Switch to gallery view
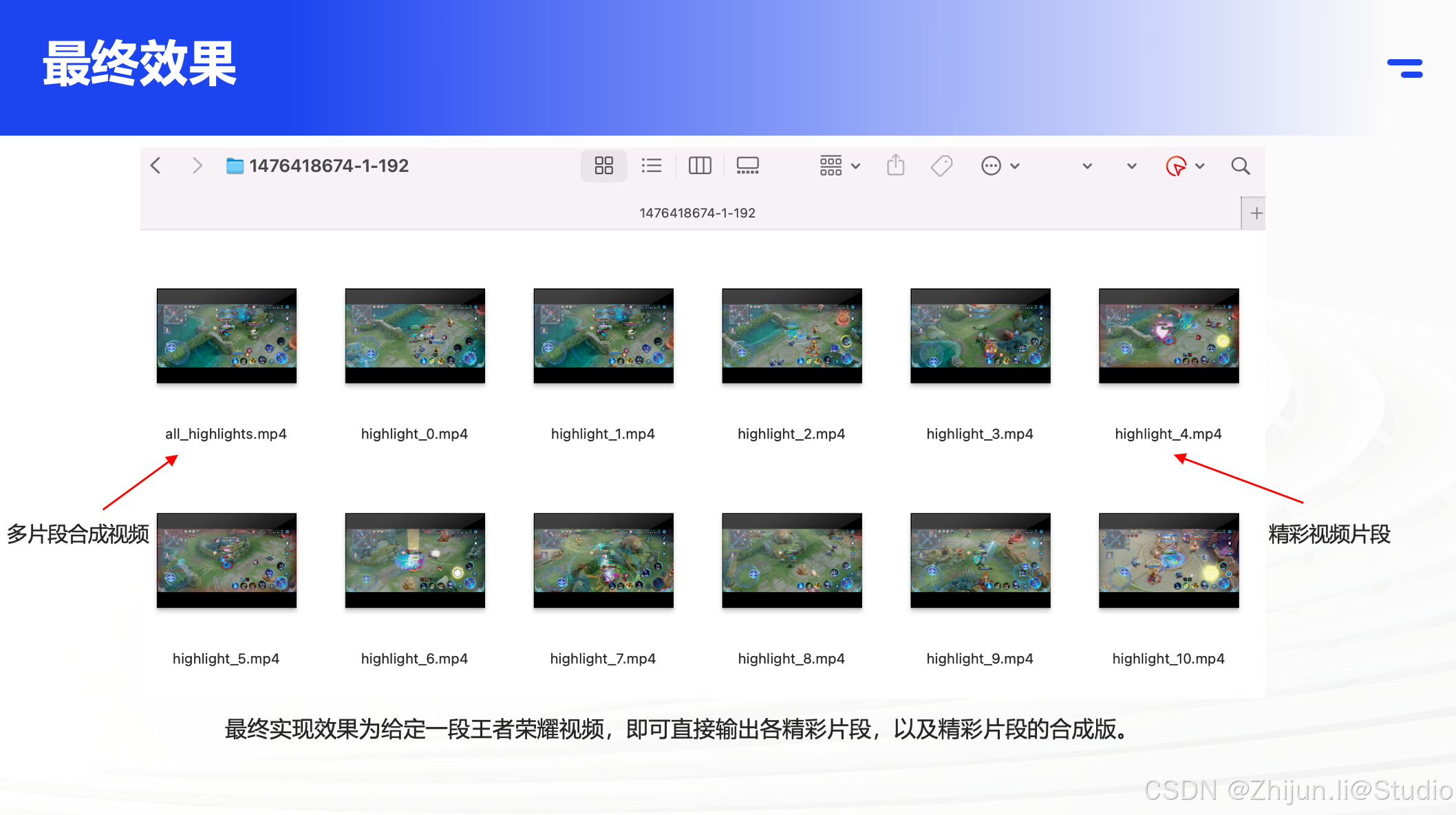This screenshot has width=1456, height=815. pos(747,166)
